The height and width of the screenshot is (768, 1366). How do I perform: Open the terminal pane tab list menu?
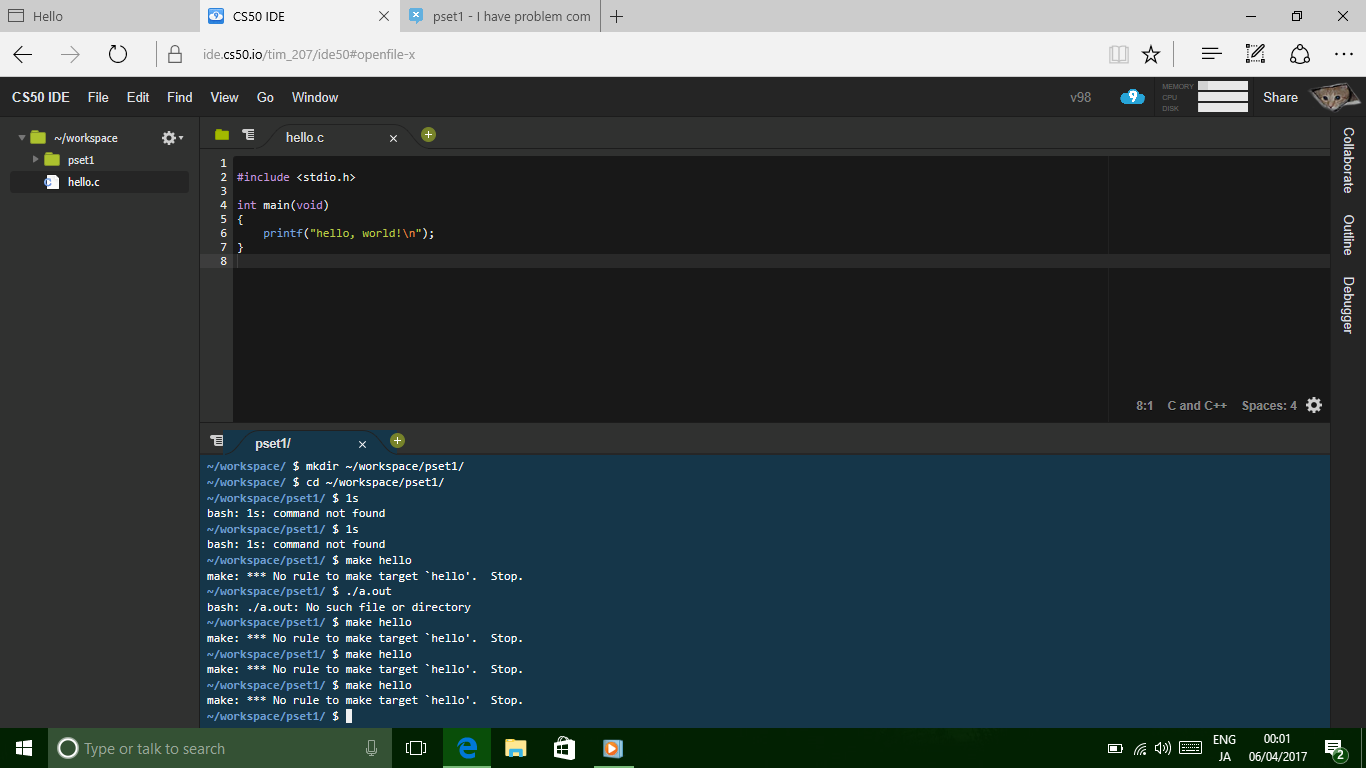pyautogui.click(x=217, y=441)
